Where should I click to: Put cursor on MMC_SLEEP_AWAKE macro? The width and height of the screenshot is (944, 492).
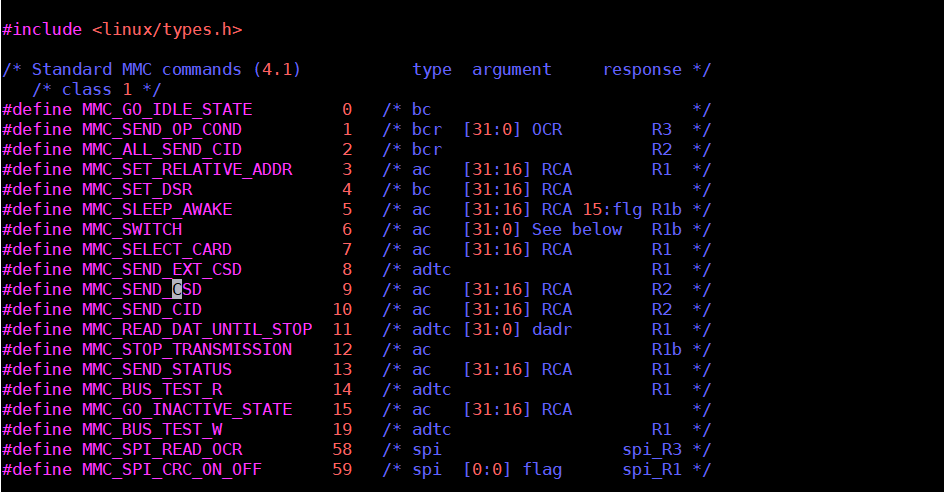click(156, 209)
